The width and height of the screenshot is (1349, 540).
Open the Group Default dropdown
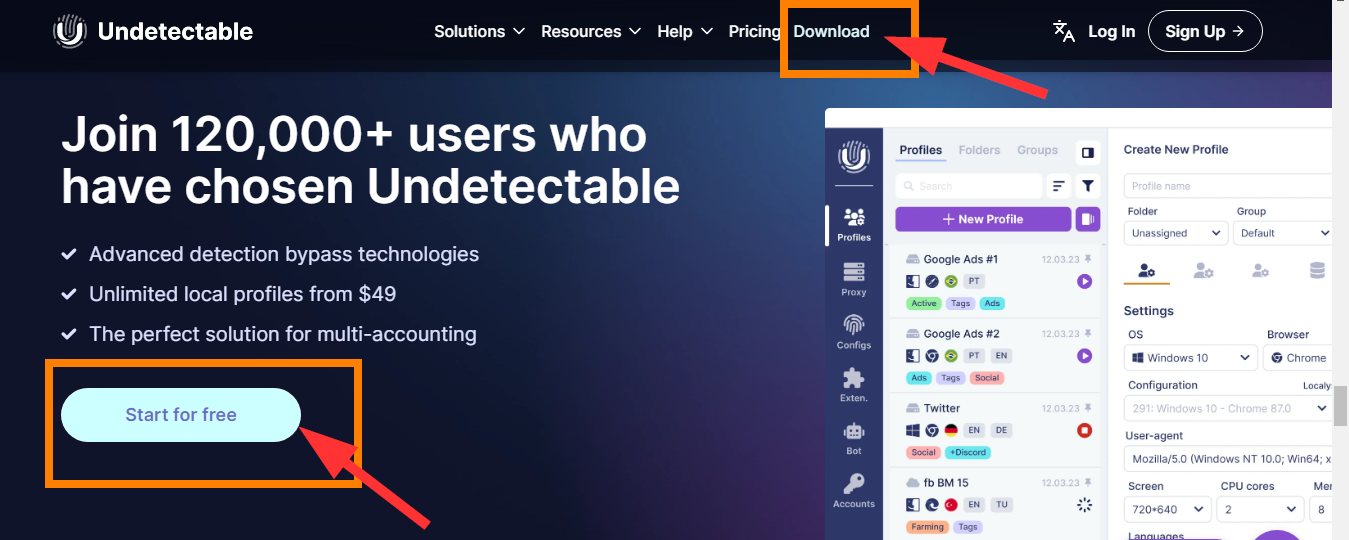click(x=1284, y=233)
